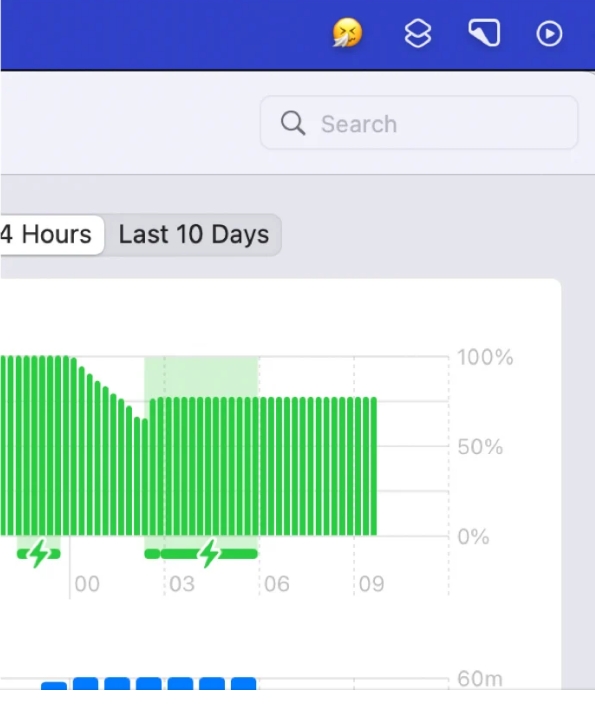The width and height of the screenshot is (595, 719).
Task: Click the small charging bolt icon before 00
Action: 39,553
